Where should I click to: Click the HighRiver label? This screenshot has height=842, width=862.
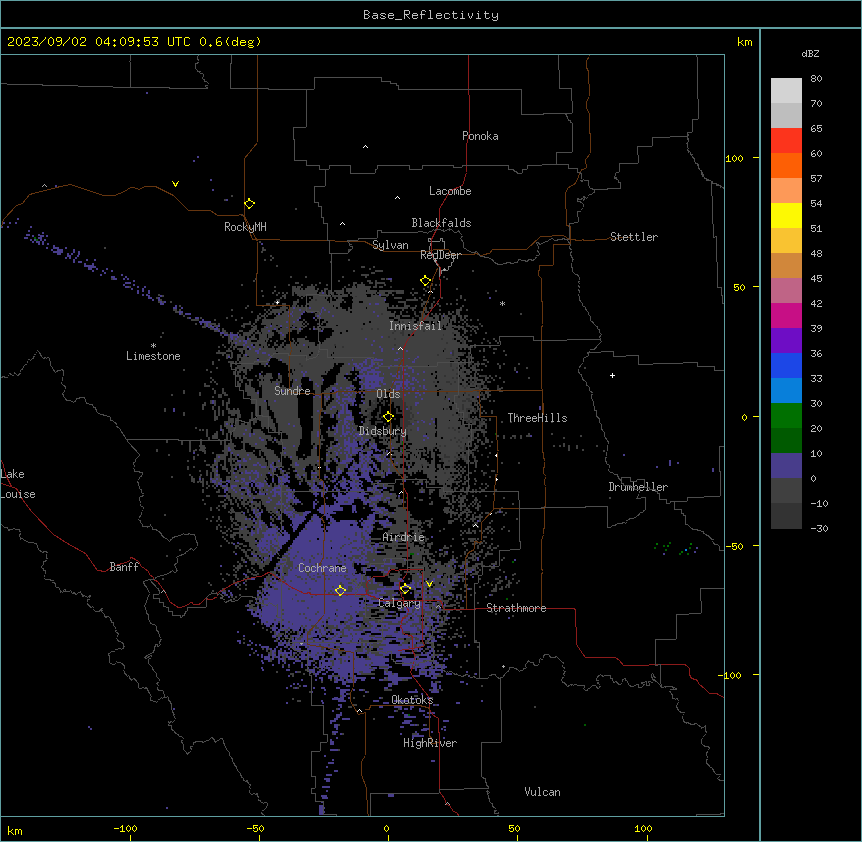tap(430, 743)
